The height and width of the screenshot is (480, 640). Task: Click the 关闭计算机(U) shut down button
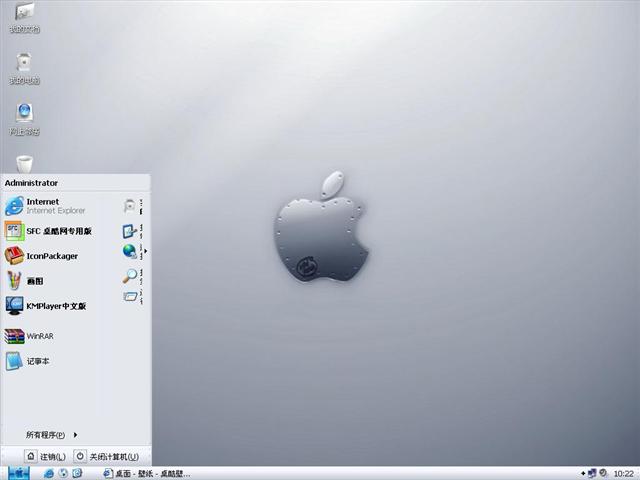pyautogui.click(x=107, y=456)
